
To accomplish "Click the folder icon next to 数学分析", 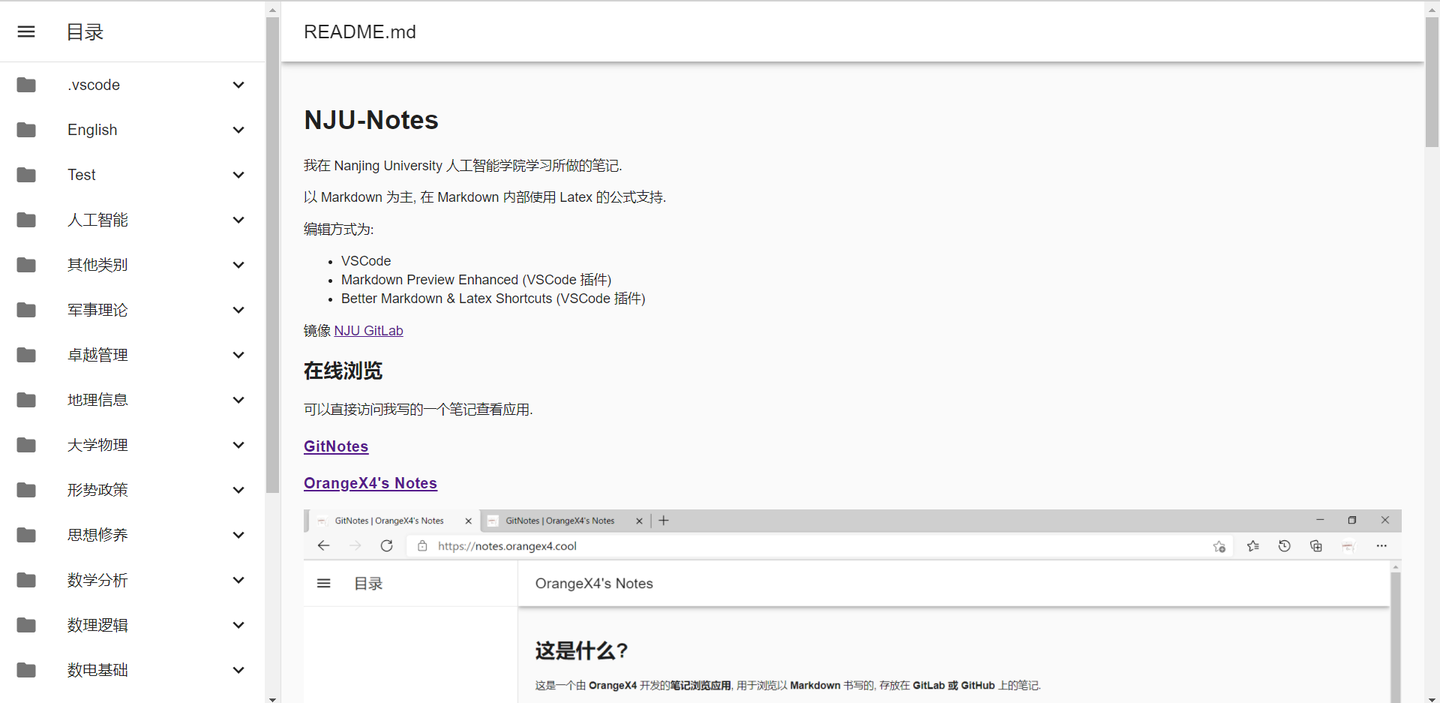I will point(25,579).
